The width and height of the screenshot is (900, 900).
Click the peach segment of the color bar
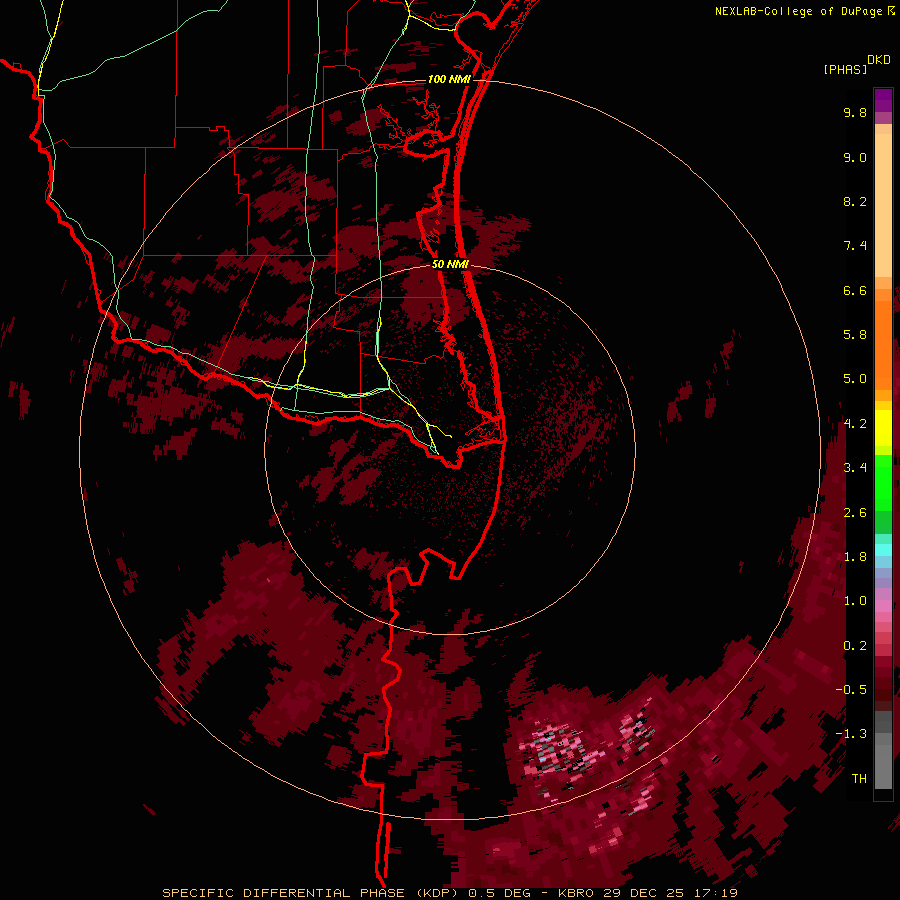pyautogui.click(x=883, y=204)
